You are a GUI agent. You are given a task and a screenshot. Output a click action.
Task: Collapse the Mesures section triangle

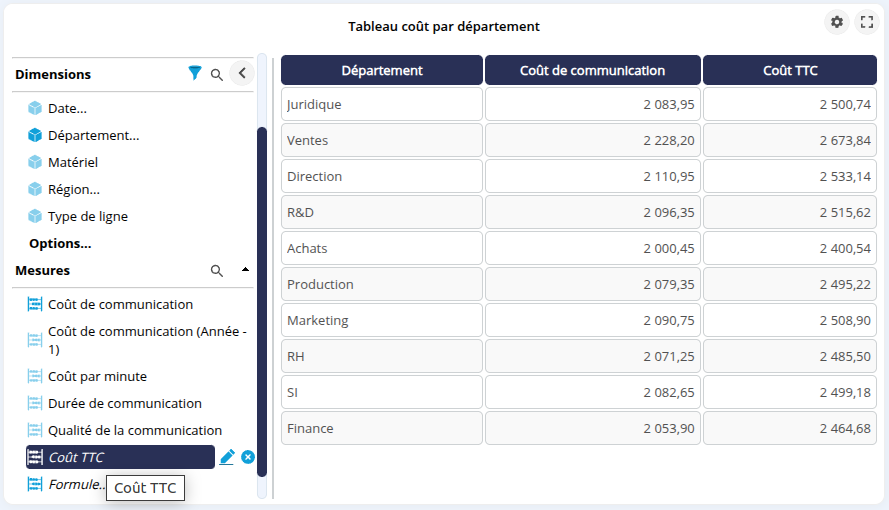(x=245, y=270)
